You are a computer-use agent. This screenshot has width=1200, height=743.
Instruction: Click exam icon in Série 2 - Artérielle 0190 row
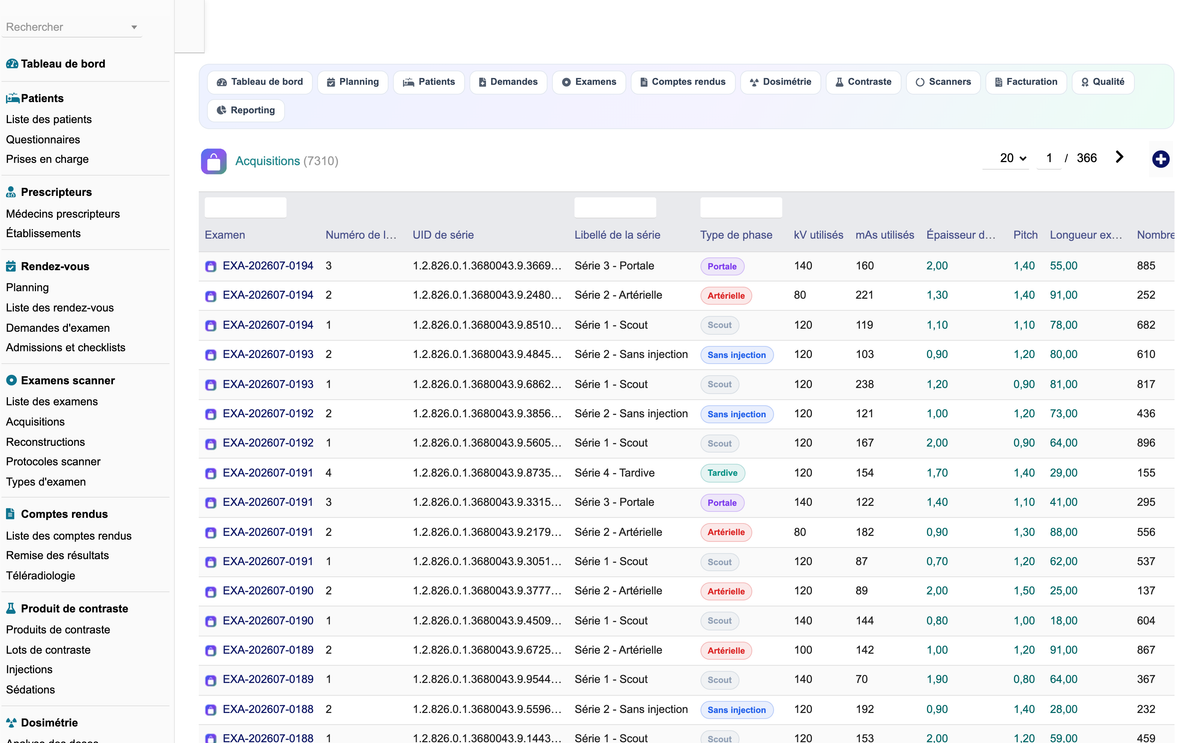211,592
